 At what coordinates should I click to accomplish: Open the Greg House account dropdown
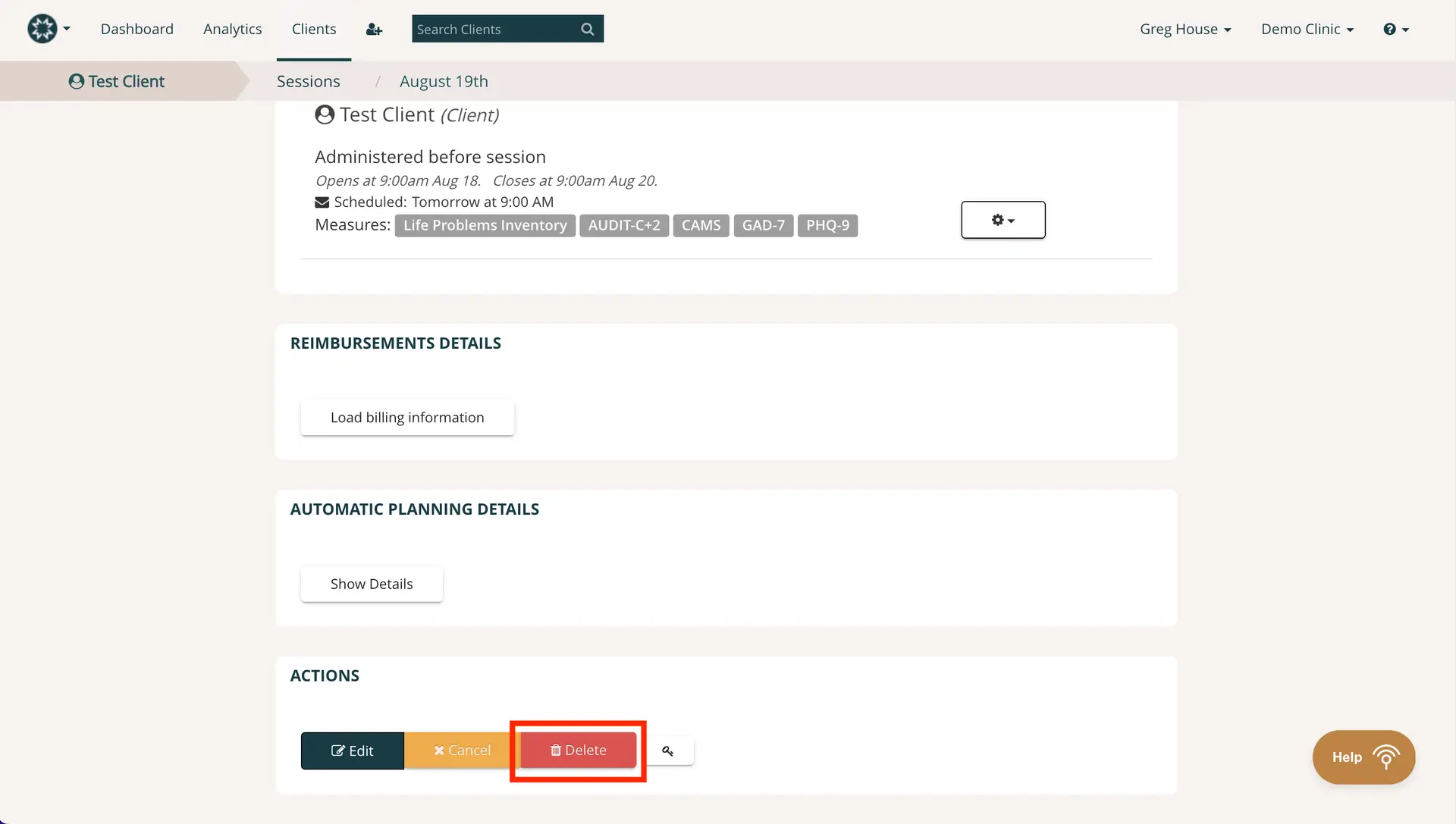point(1185,29)
